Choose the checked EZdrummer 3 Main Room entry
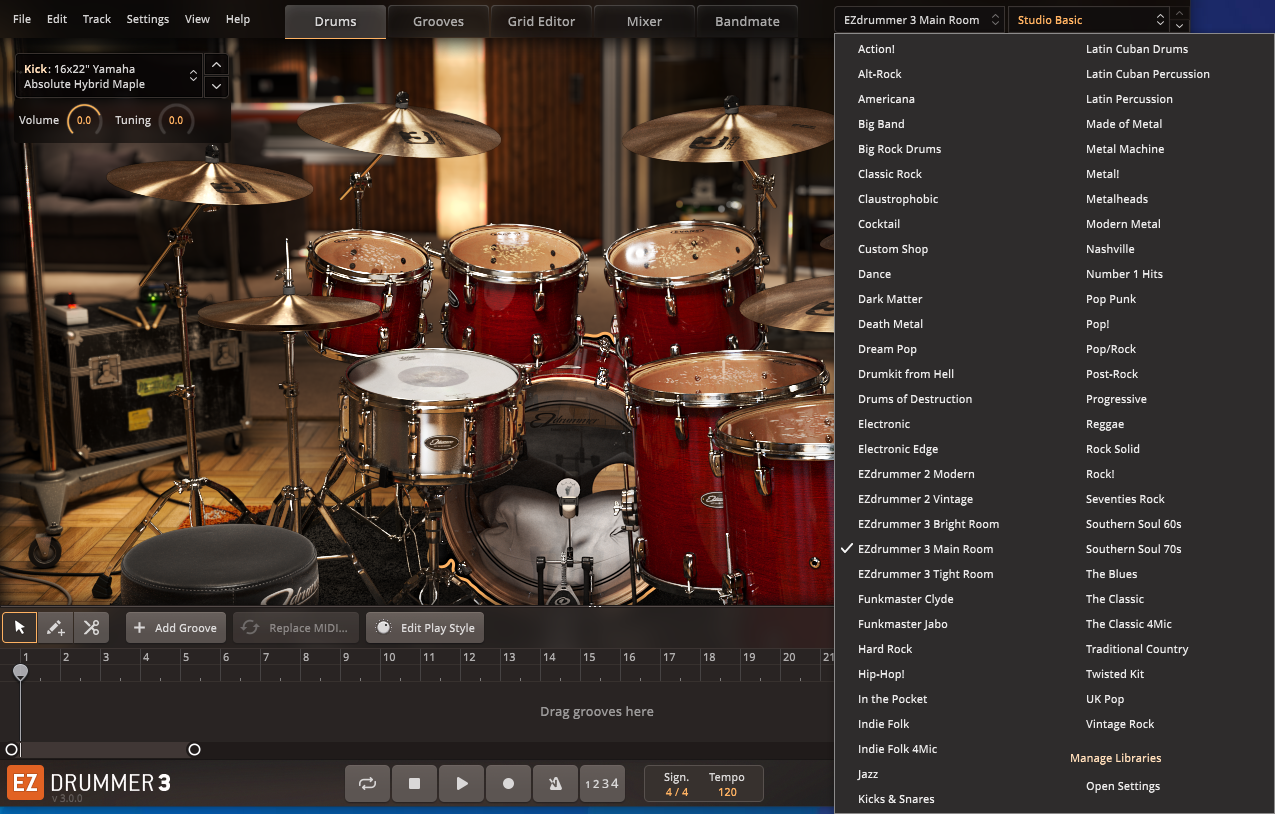 click(x=926, y=549)
